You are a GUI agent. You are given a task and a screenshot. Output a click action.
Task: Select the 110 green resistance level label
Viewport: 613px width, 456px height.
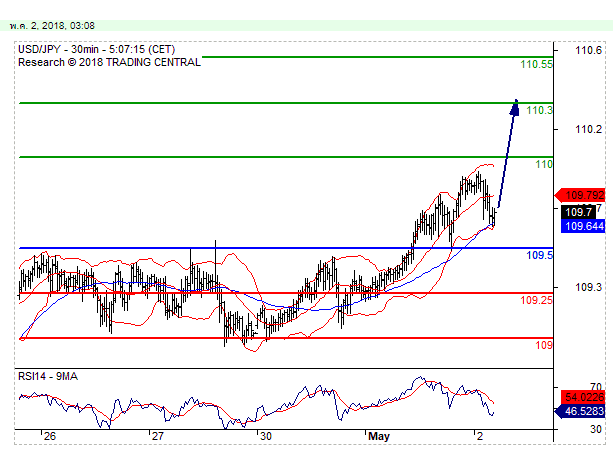(x=543, y=163)
